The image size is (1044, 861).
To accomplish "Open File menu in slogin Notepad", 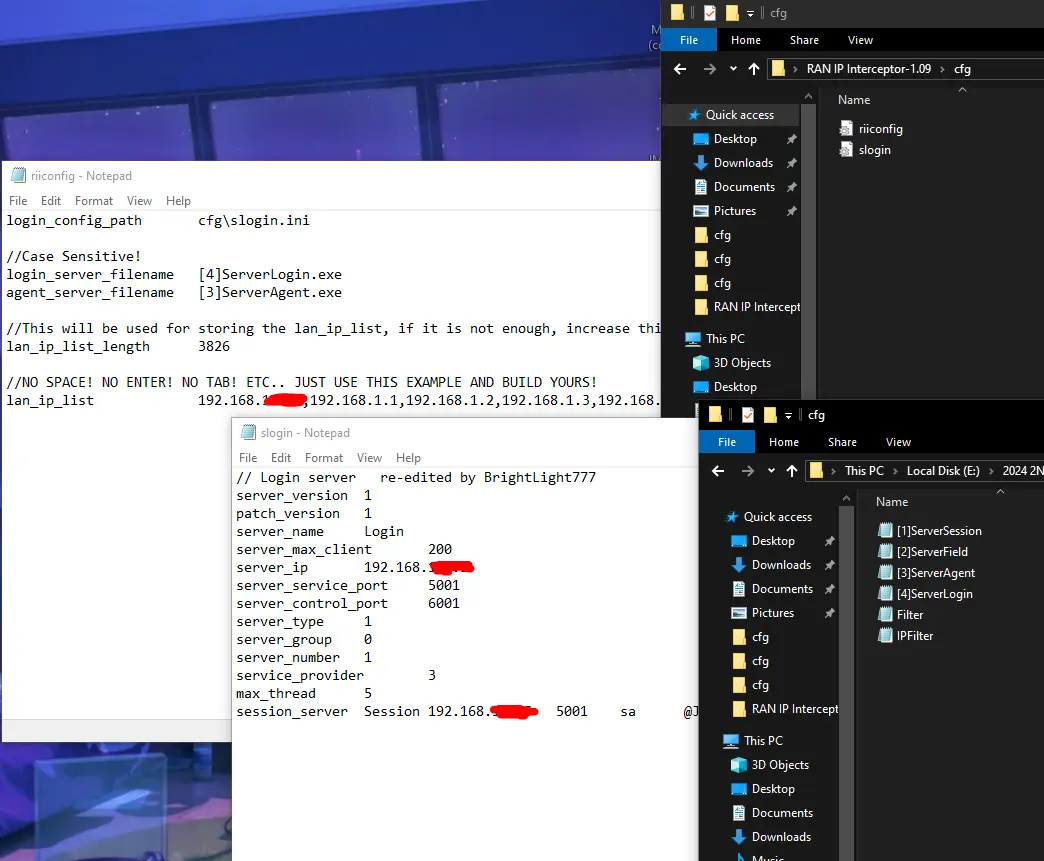I will [x=248, y=457].
